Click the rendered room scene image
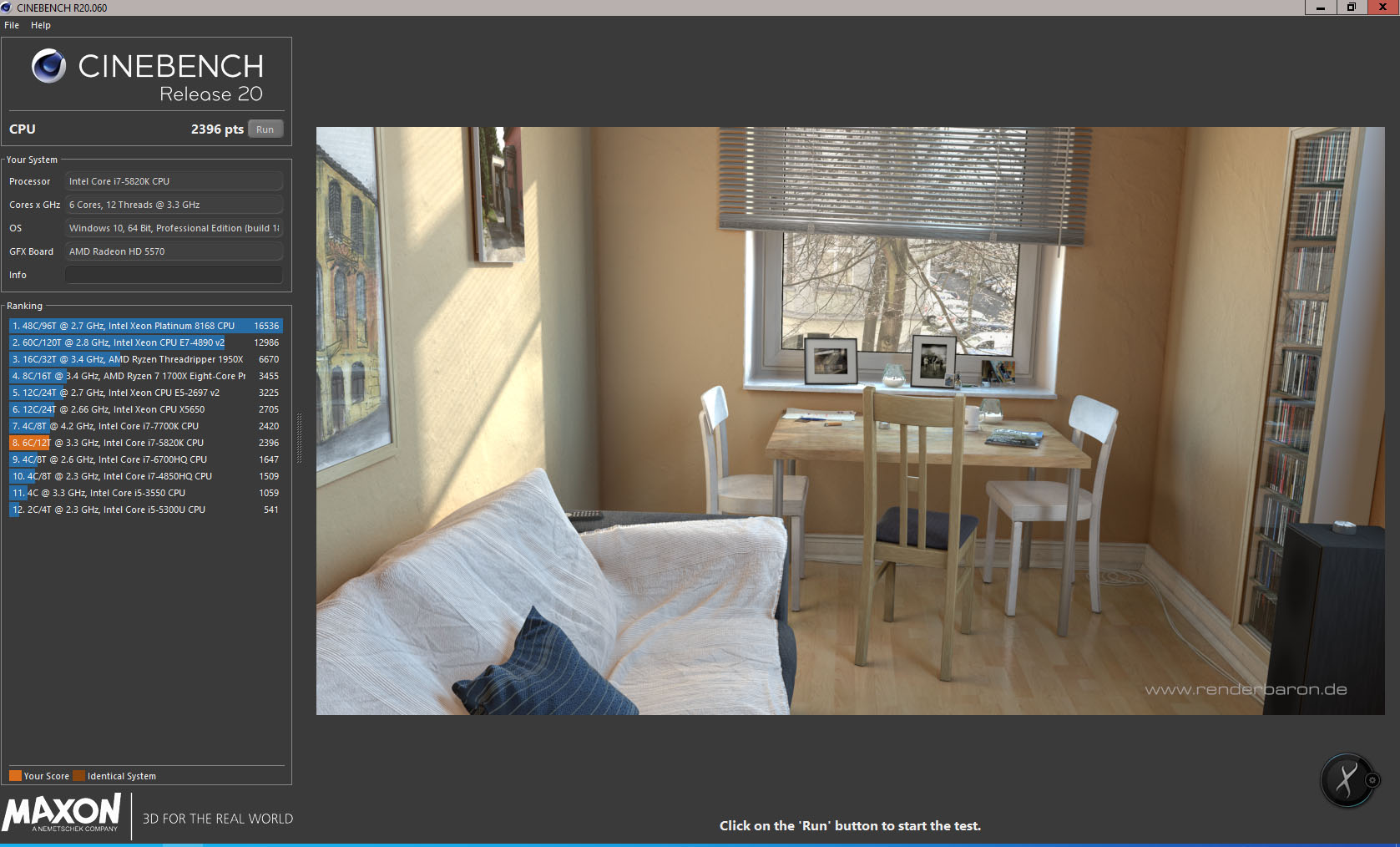This screenshot has height=847, width=1400. click(x=850, y=420)
